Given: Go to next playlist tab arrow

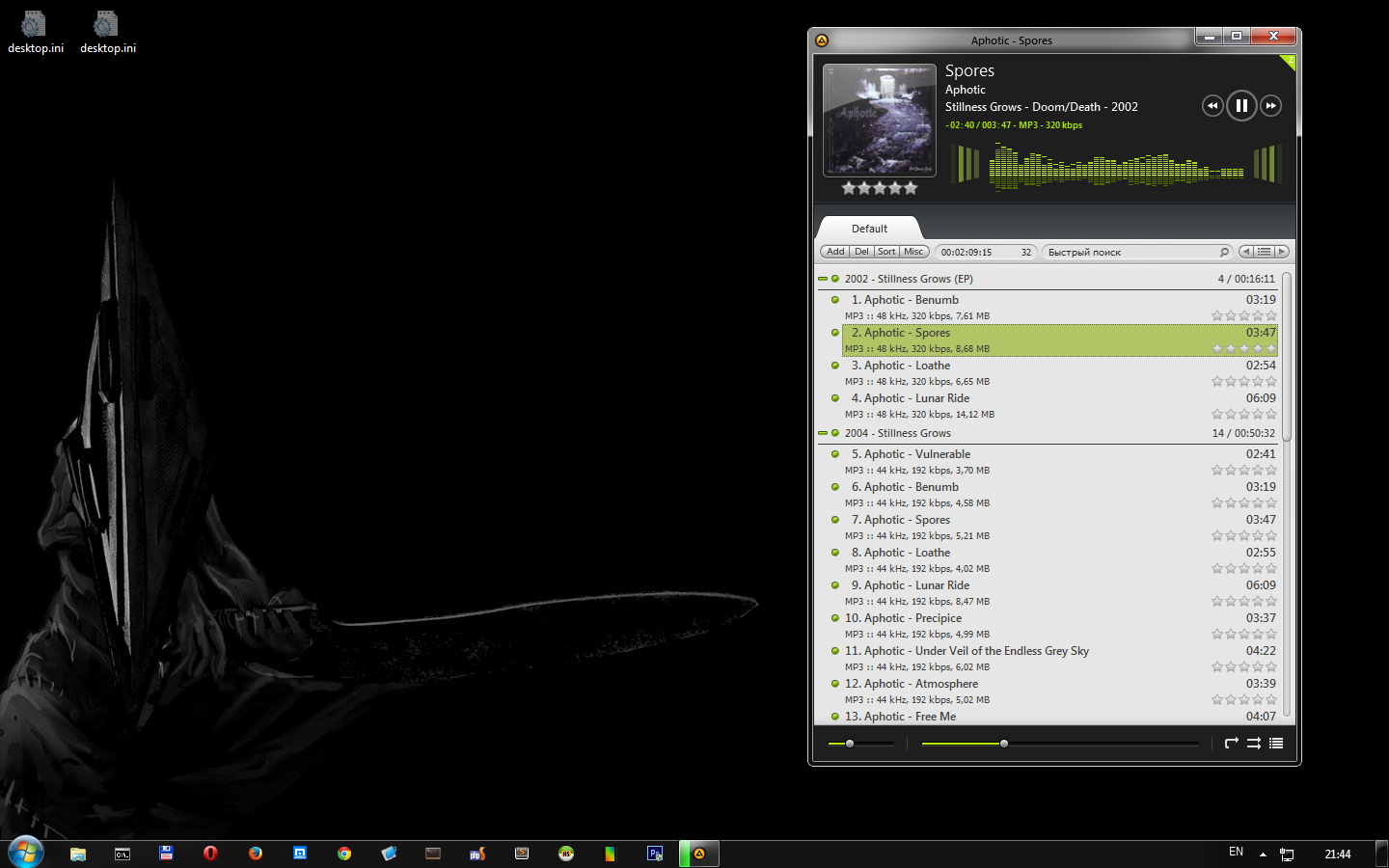Looking at the screenshot, I should pyautogui.click(x=1282, y=252).
